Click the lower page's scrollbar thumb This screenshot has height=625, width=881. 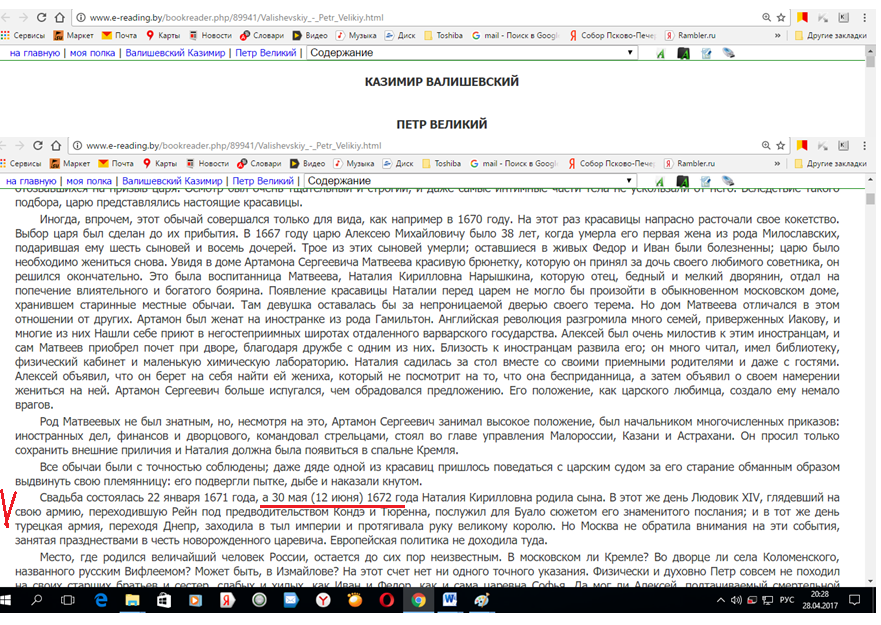(x=870, y=199)
